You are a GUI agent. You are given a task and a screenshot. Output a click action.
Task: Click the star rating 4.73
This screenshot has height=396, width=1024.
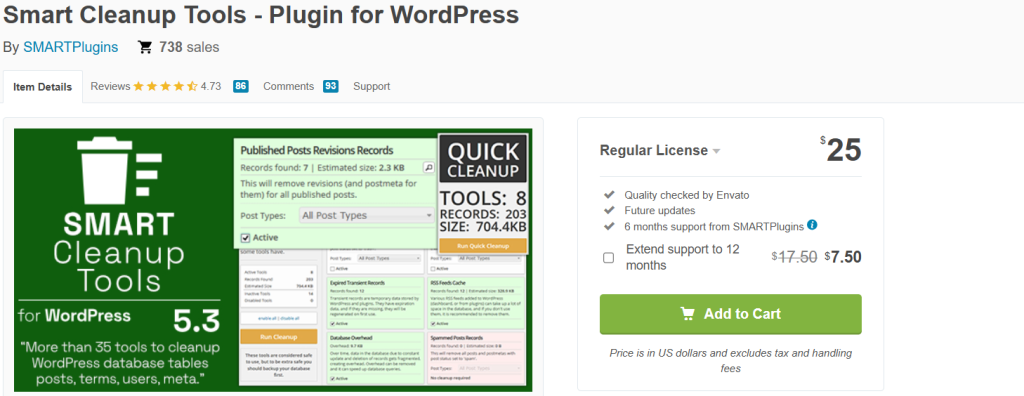click(x=177, y=86)
